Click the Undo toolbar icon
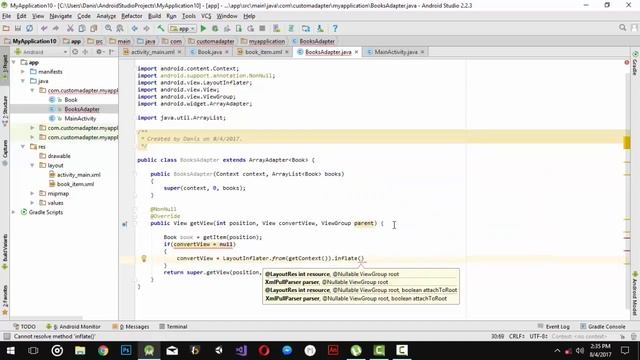640x360 pixels. pyautogui.click(x=44, y=29)
